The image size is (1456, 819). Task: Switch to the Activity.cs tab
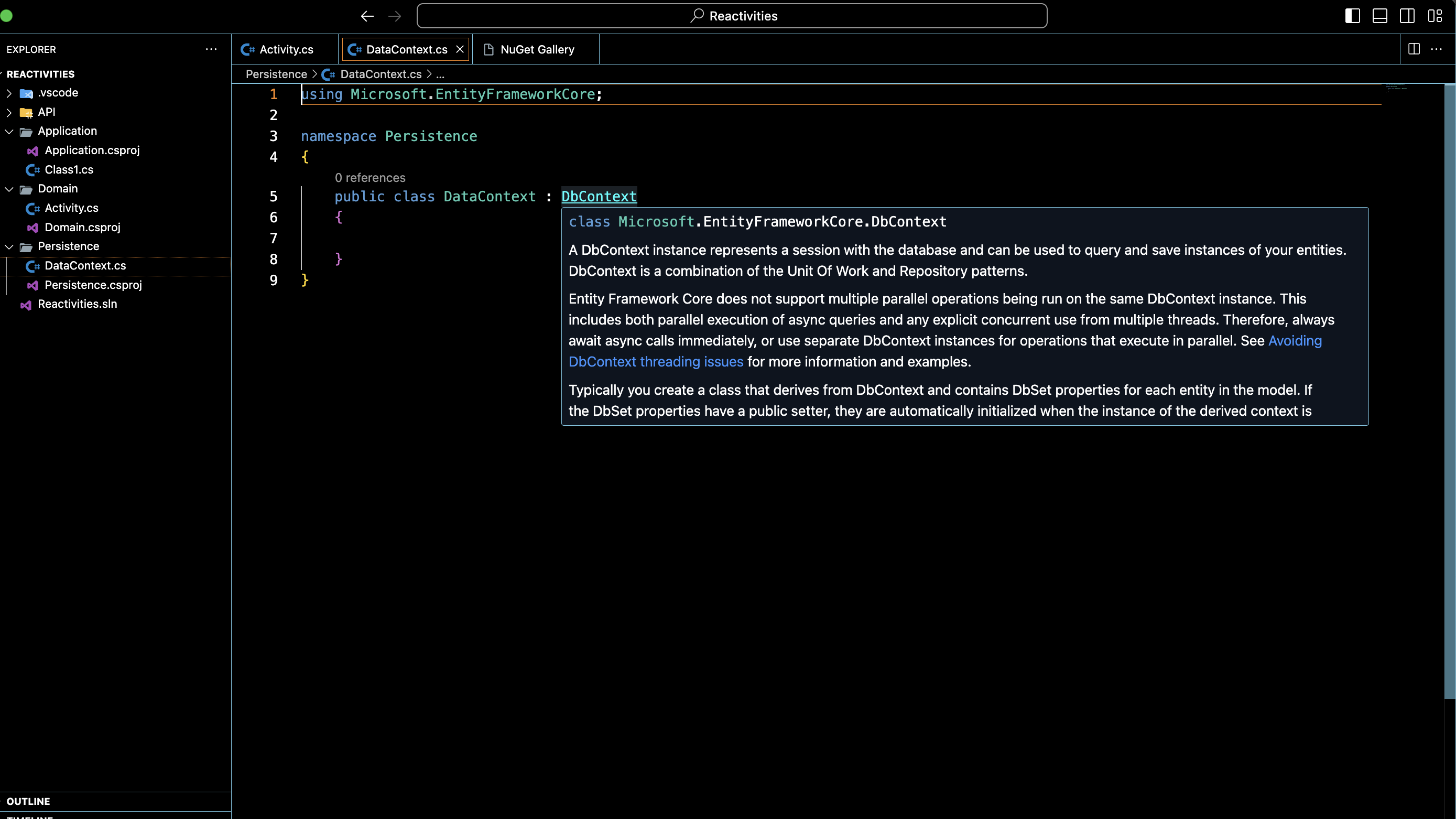pos(286,49)
